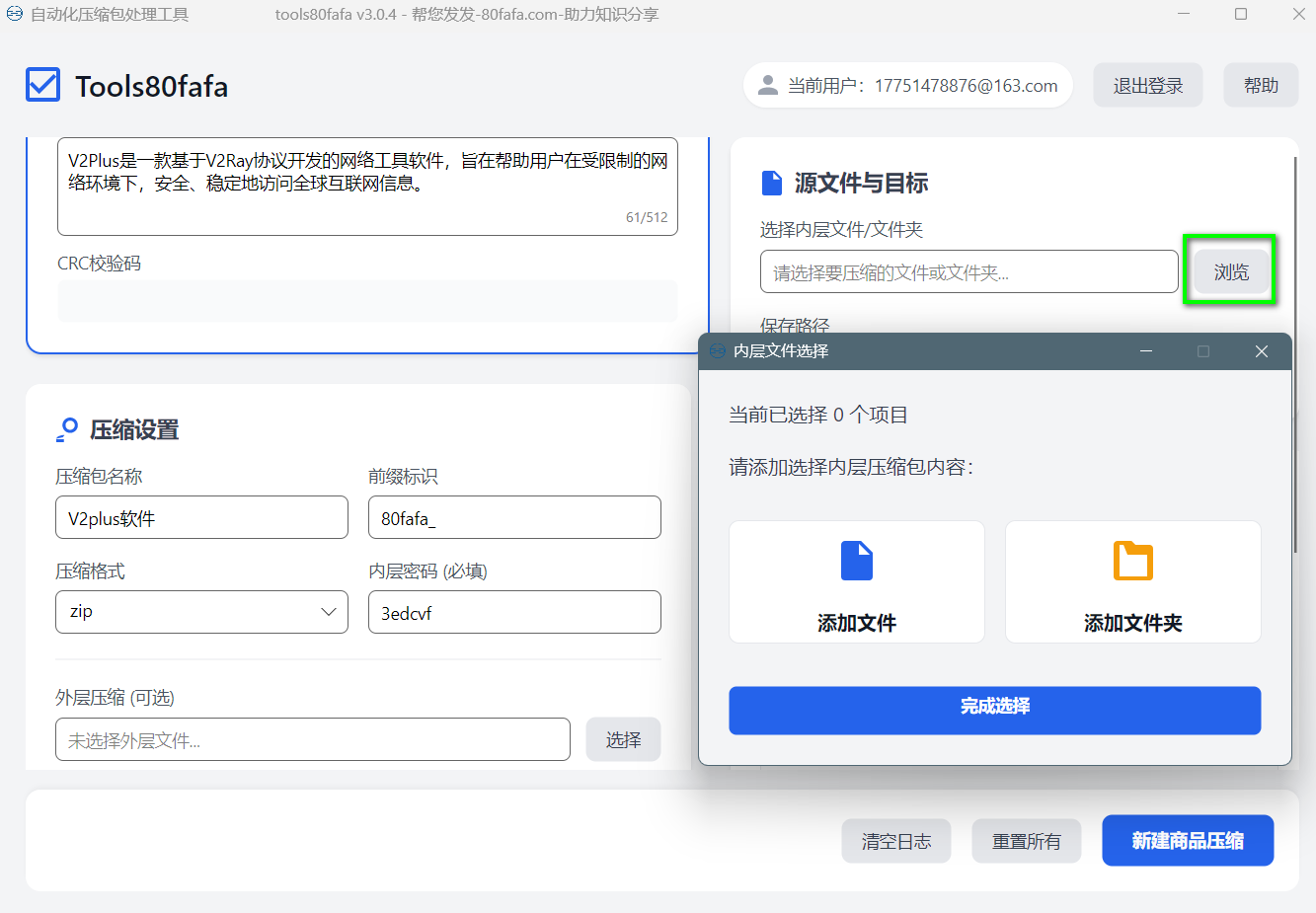Screen dimensions: 1316x913
Task: Click the inner file dialog title icon
Action: (x=718, y=351)
